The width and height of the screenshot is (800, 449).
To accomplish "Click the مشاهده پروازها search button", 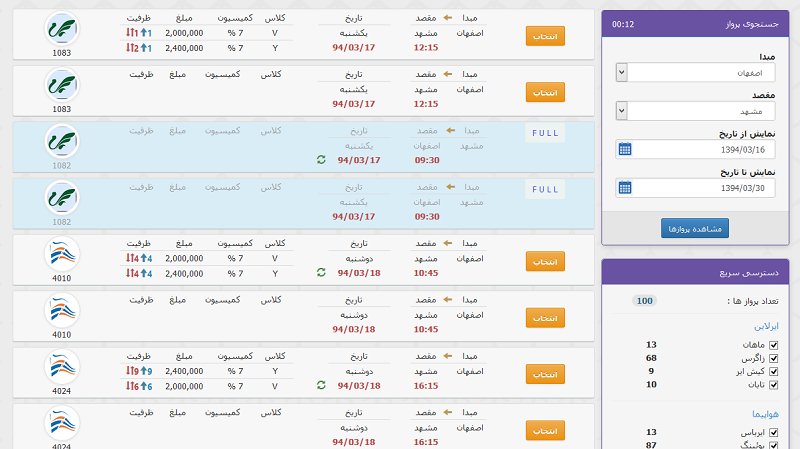I will coord(695,229).
